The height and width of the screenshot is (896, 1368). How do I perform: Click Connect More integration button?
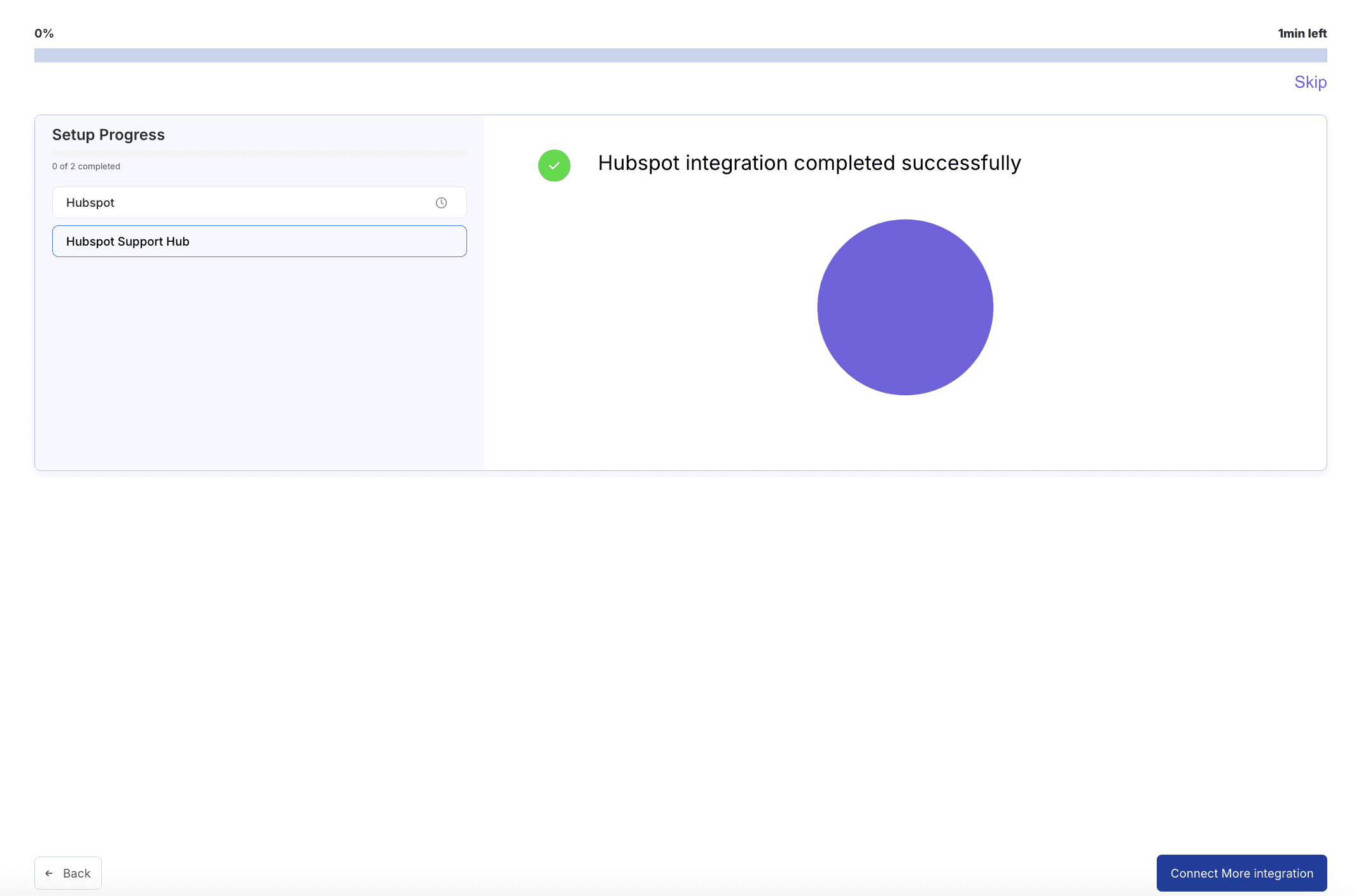pos(1241,873)
